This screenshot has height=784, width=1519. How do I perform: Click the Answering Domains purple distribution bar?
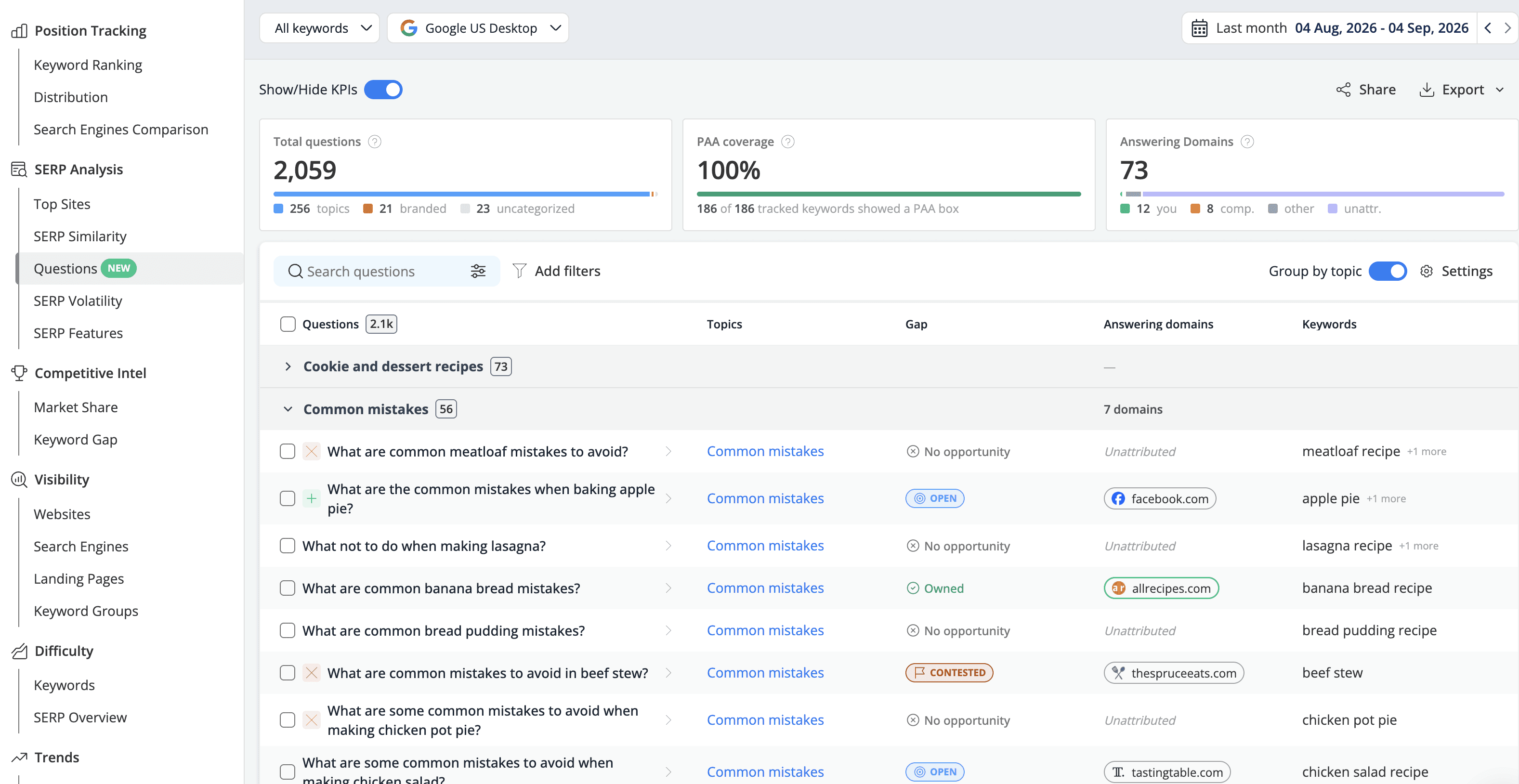click(x=1323, y=194)
